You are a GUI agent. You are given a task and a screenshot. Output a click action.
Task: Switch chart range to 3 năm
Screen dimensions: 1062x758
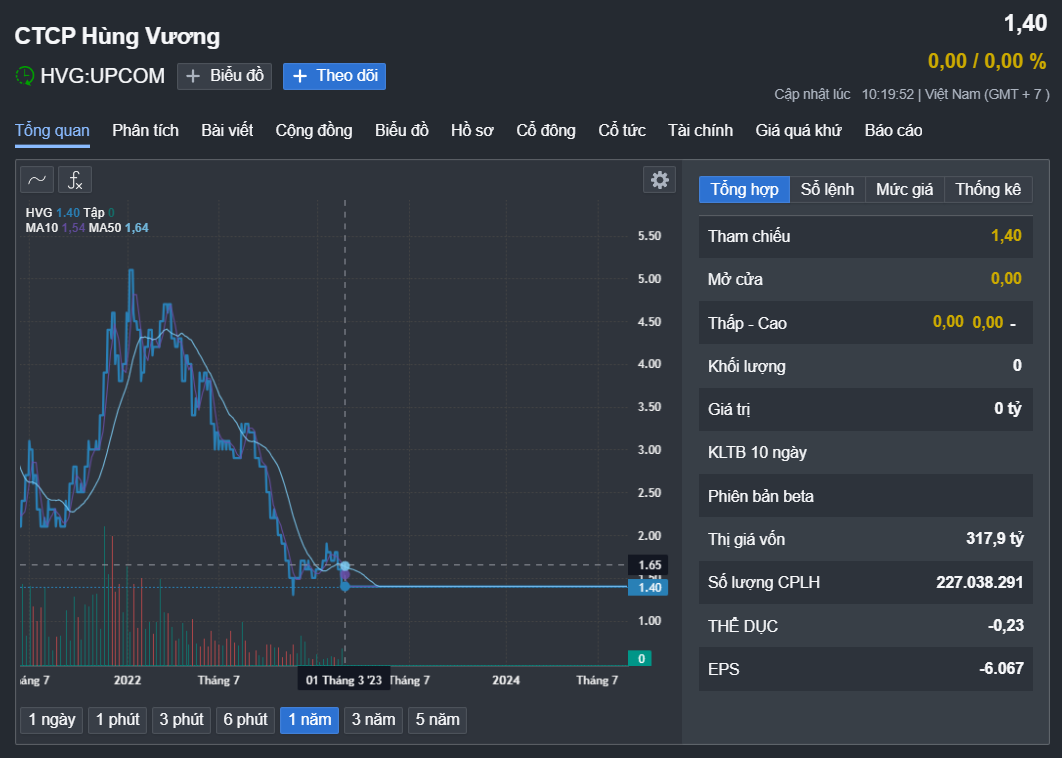(x=373, y=720)
